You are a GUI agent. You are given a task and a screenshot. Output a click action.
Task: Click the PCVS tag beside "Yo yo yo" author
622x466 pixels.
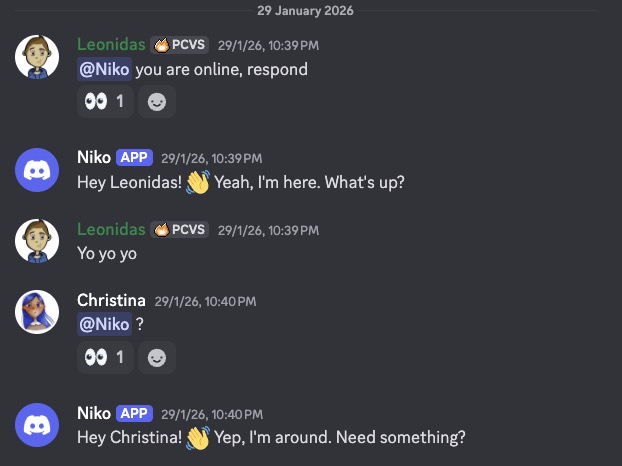point(179,229)
